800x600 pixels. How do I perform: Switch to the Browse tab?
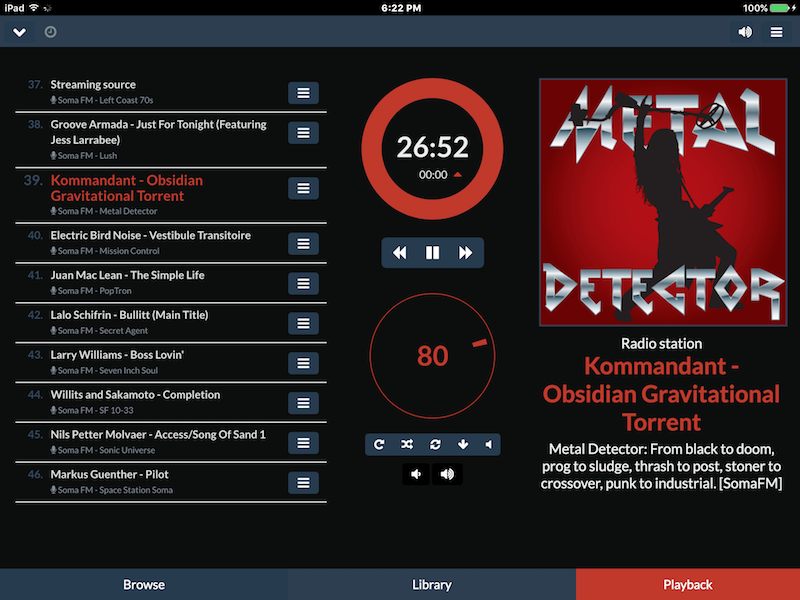(x=143, y=585)
